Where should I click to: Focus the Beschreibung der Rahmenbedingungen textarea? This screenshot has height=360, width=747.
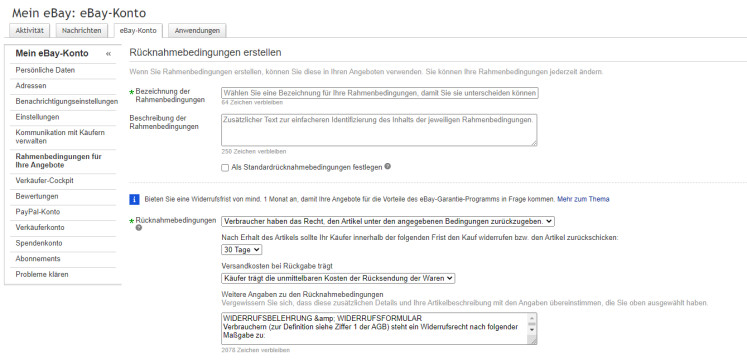click(379, 130)
